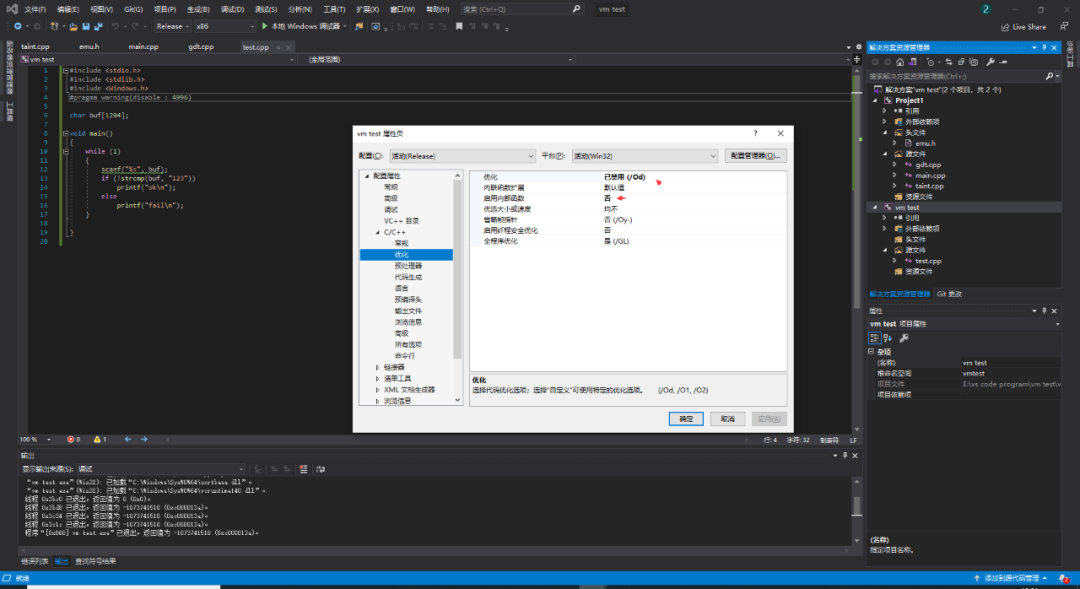Click the Save All toolbar icon
This screenshot has width=1080, height=589.
(x=98, y=26)
